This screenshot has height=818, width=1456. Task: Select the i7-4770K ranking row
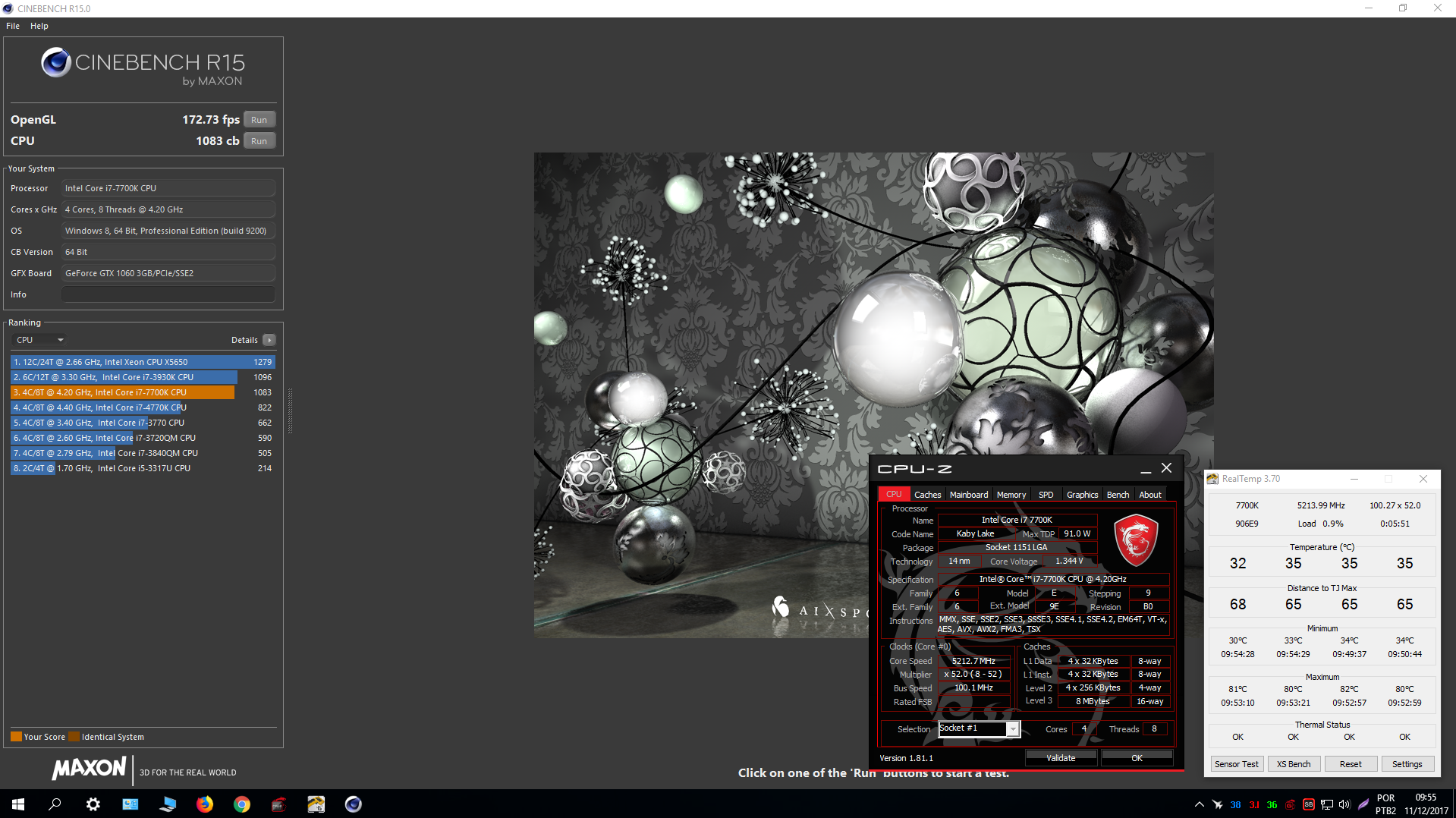143,407
